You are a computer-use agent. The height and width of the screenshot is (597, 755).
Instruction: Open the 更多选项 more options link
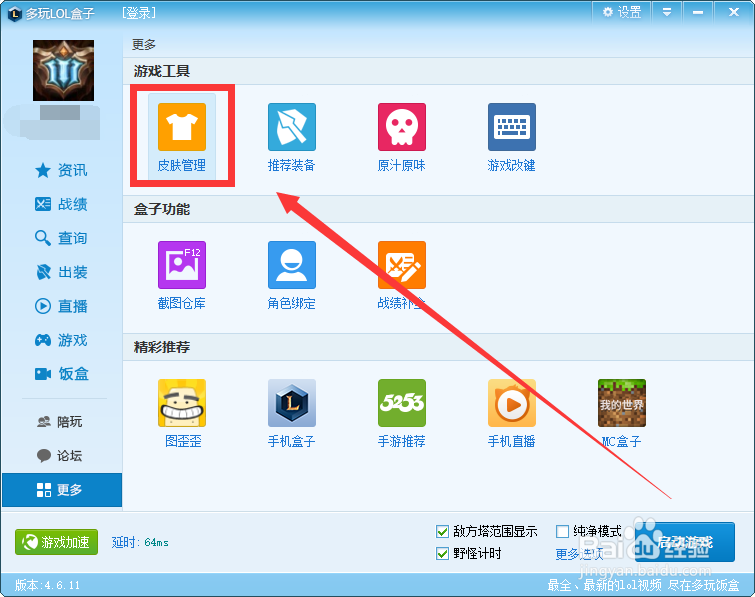coord(580,554)
